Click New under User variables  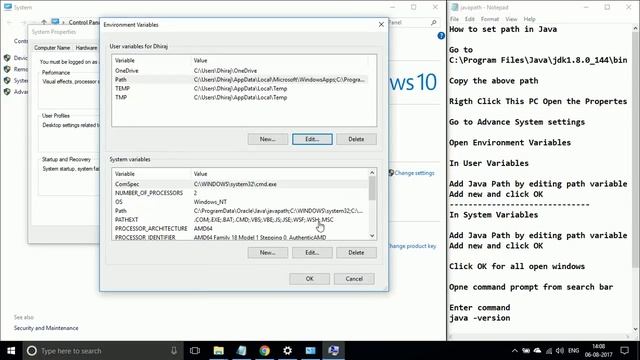[x=267, y=139]
